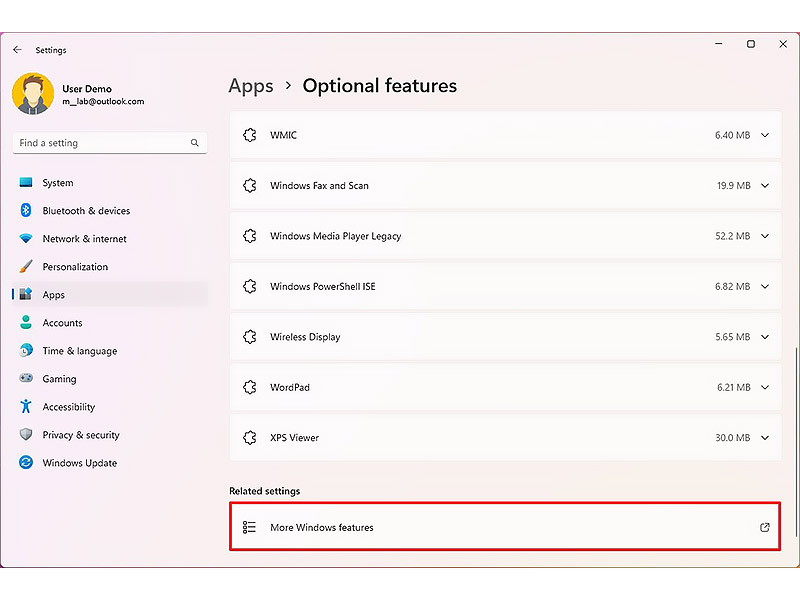Click the Windows Fax and Scan label
Image resolution: width=800 pixels, height=600 pixels.
click(x=319, y=186)
